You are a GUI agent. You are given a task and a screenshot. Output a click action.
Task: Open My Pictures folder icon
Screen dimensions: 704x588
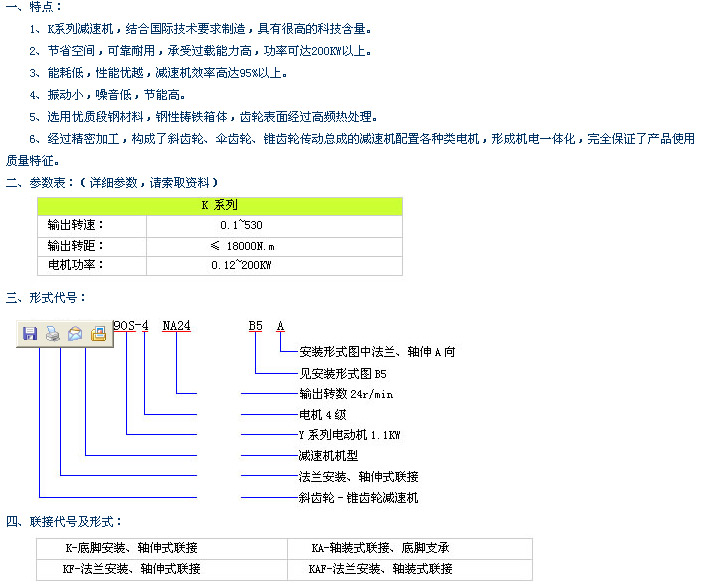(98, 334)
